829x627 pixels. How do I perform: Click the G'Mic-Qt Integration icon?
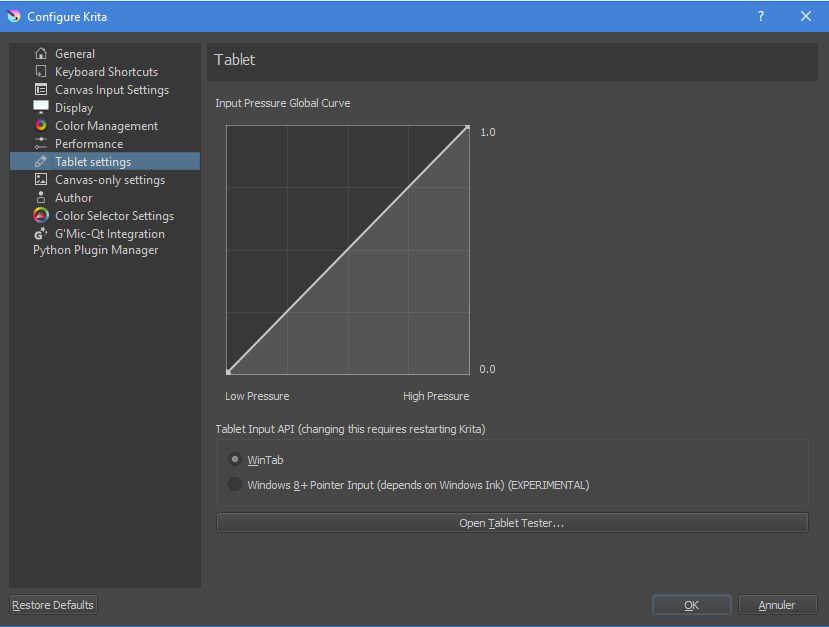coord(41,234)
